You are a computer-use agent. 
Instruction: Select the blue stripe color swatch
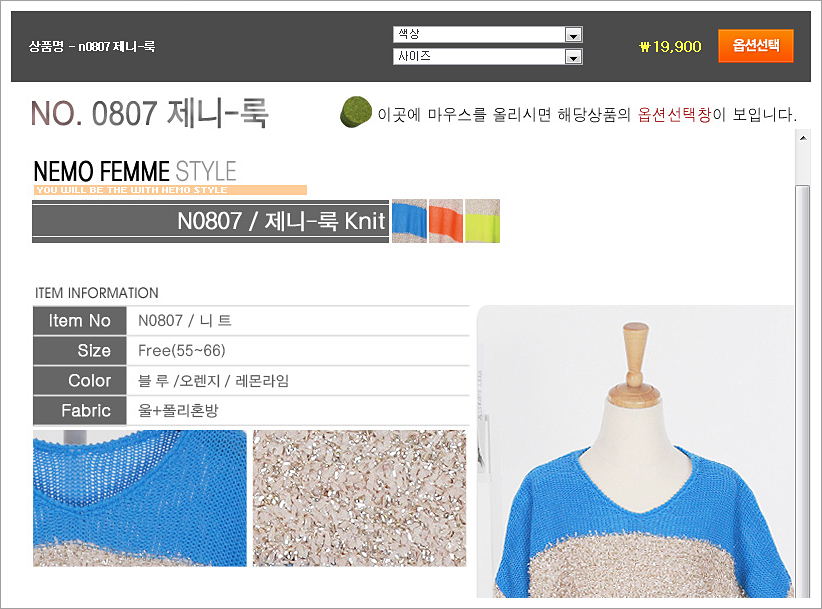tap(409, 221)
